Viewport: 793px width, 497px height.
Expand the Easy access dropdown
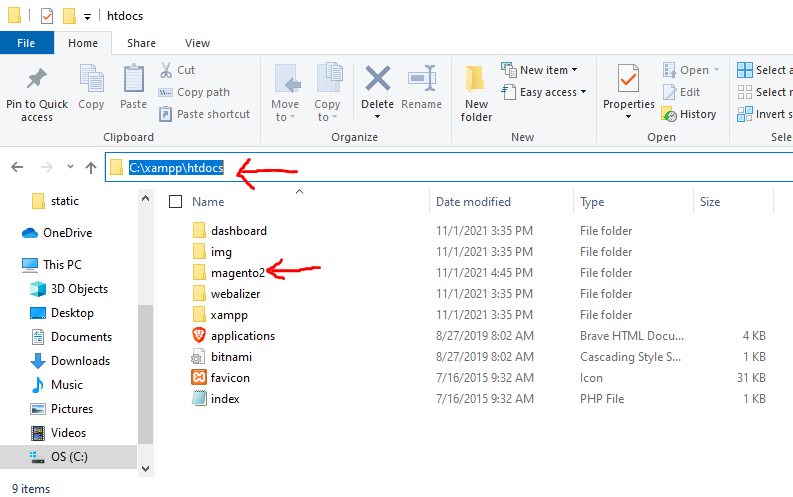584,92
